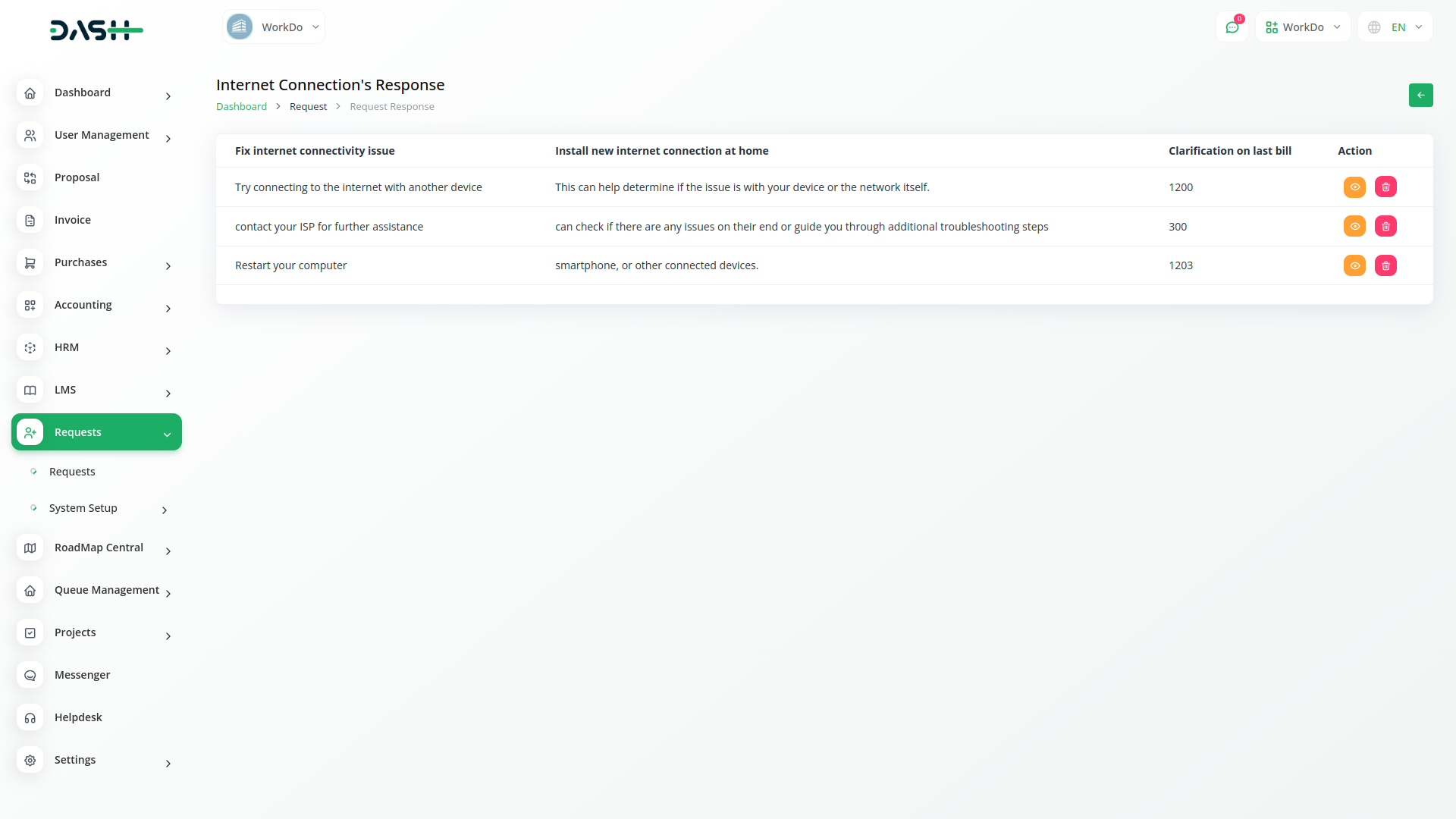Open the WorkDo workspace dropdown at top left

[x=274, y=27]
